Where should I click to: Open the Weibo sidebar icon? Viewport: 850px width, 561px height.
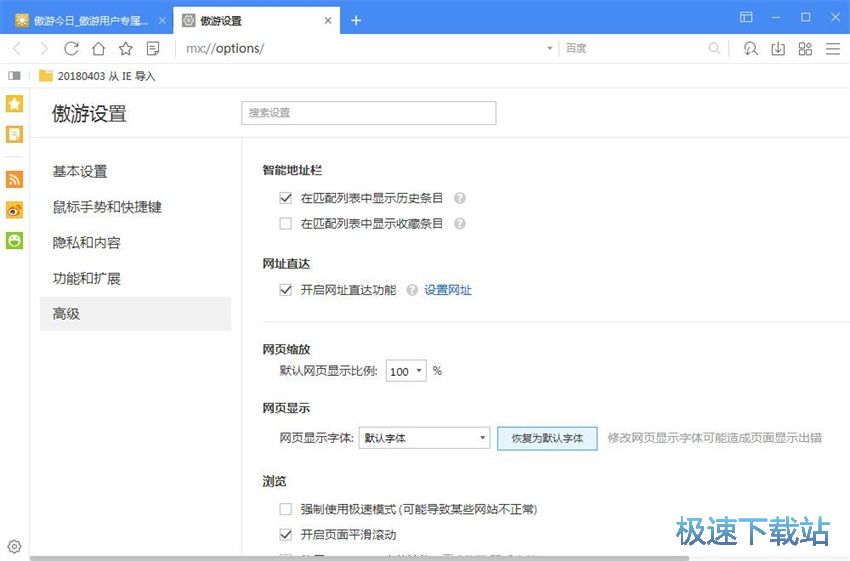pyautogui.click(x=15, y=210)
